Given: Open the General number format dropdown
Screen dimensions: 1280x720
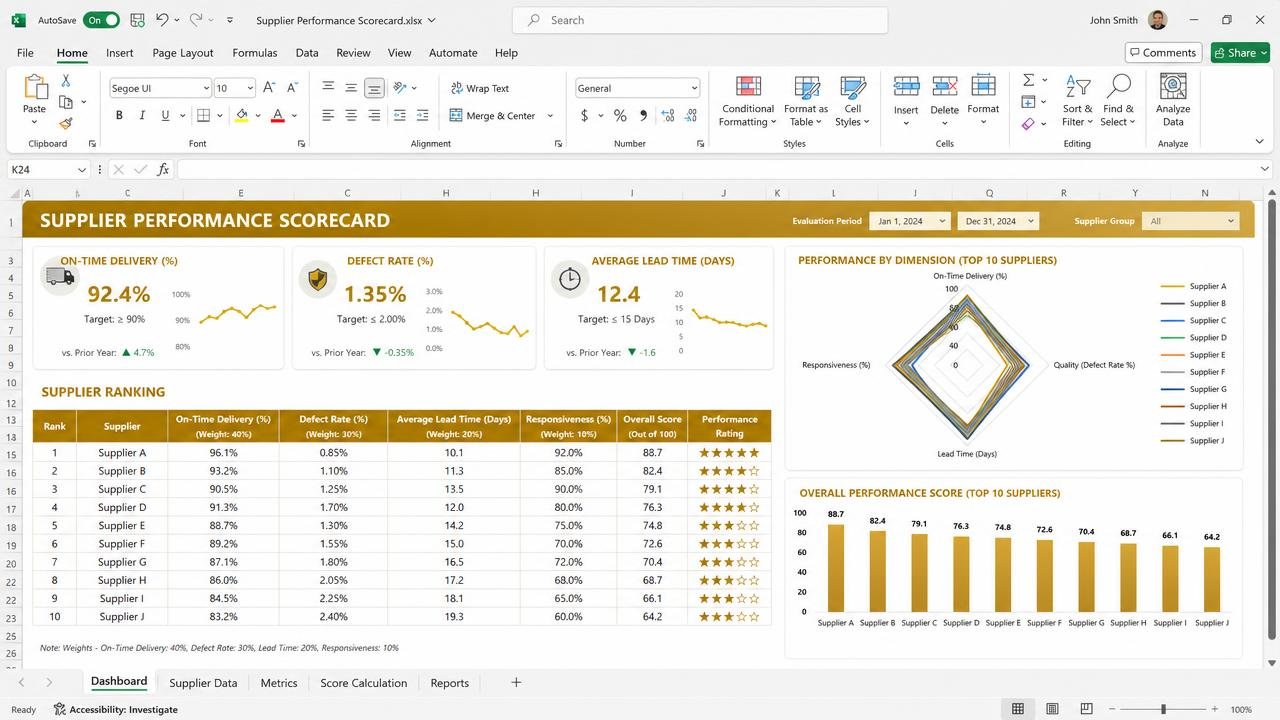Looking at the screenshot, I should coord(694,88).
